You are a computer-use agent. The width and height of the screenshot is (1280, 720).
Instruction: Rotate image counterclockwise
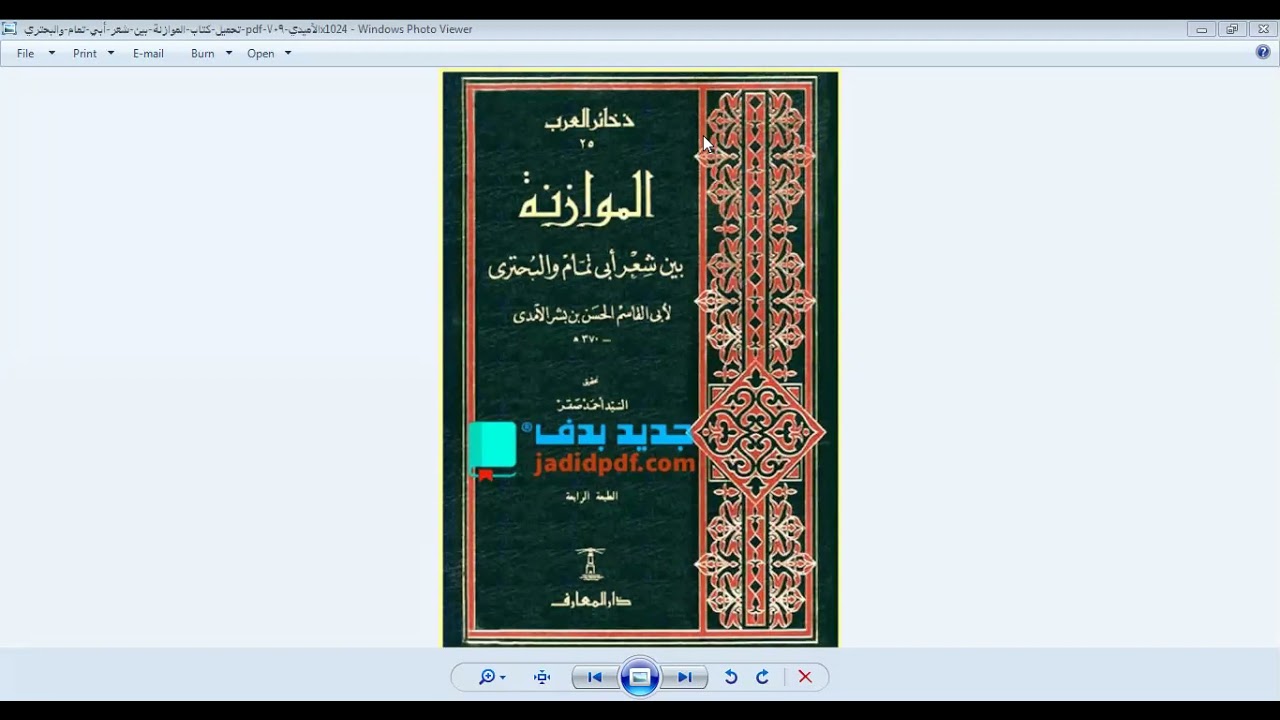pos(731,677)
